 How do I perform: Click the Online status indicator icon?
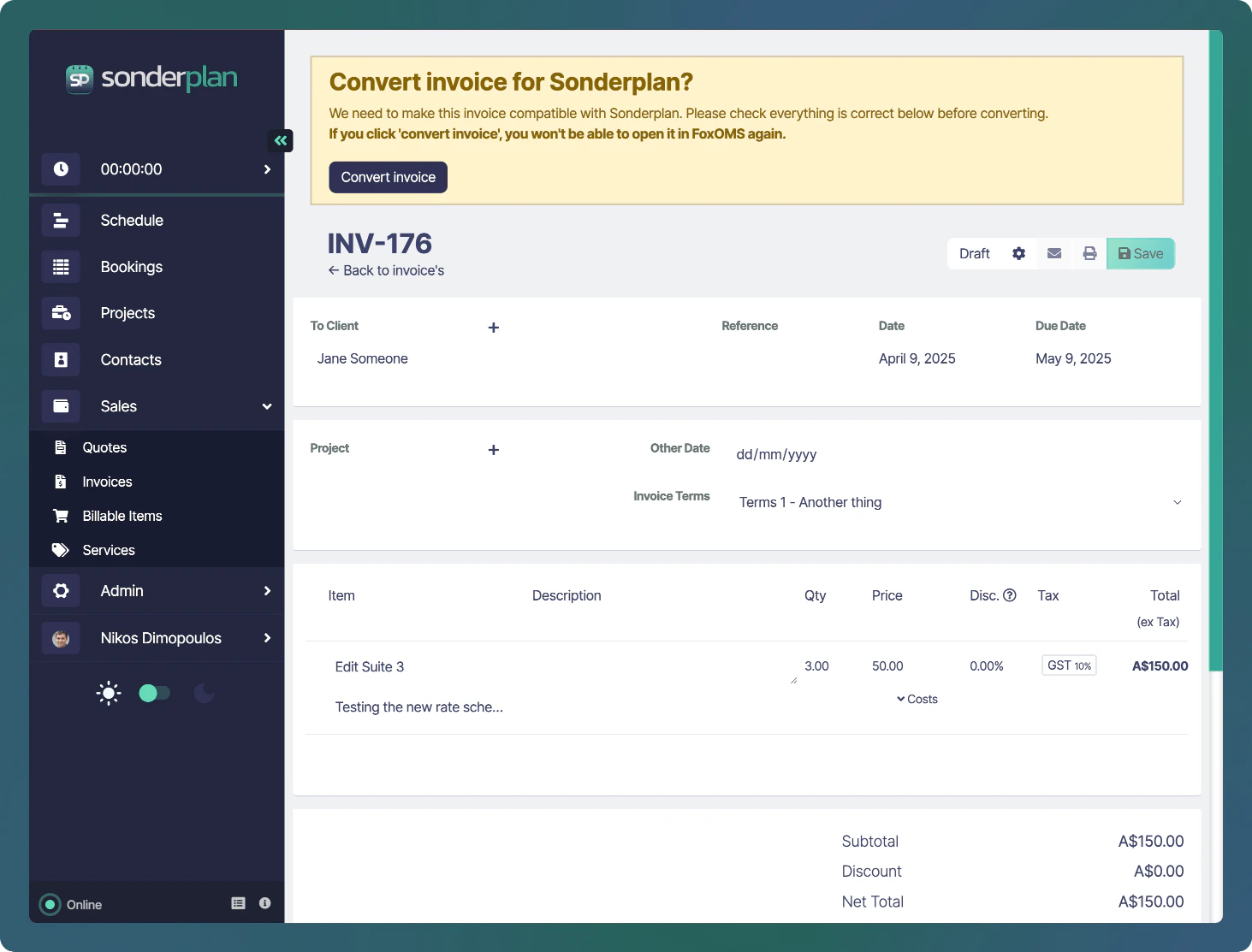coord(50,904)
